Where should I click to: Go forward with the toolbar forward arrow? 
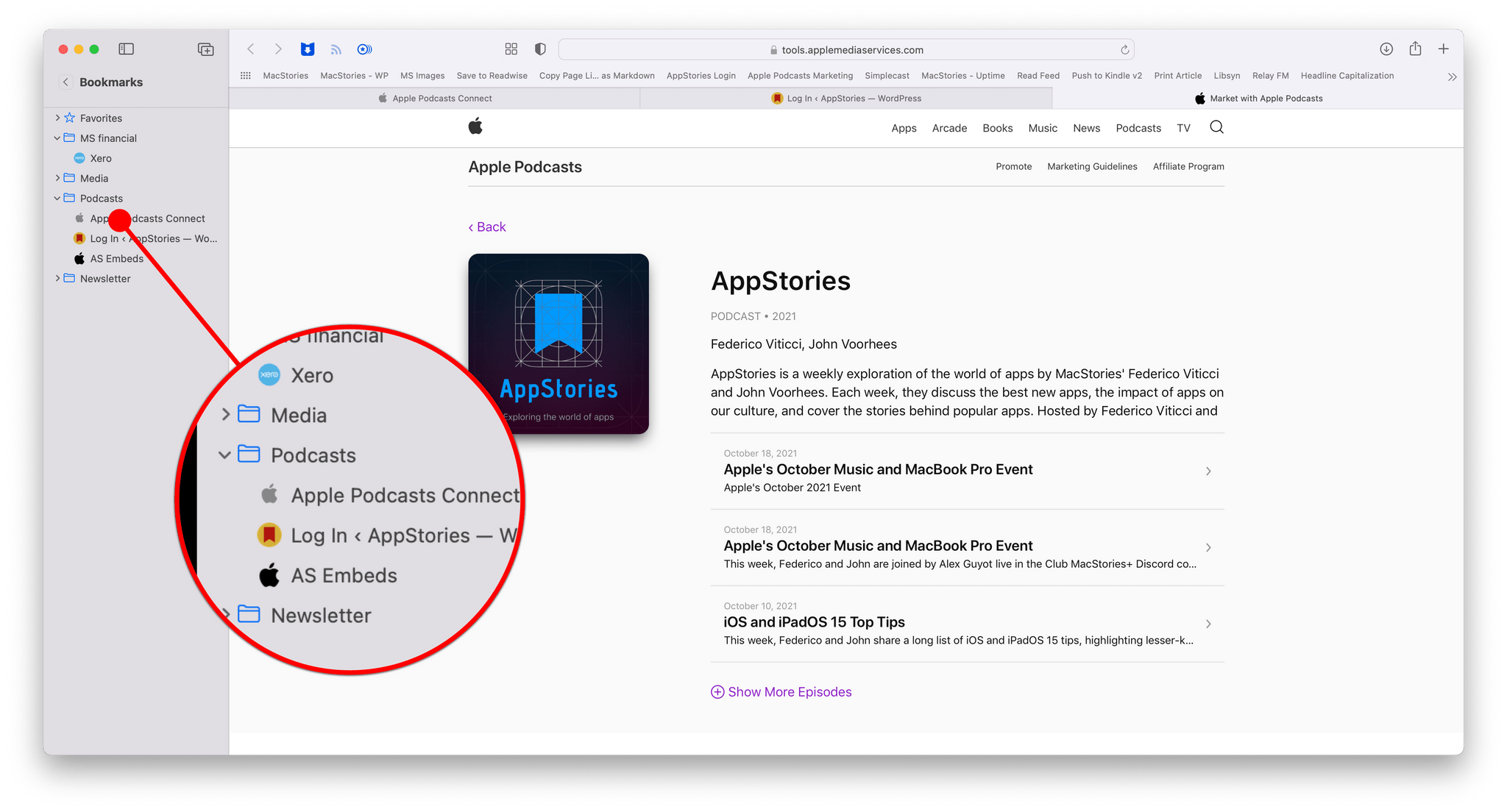coord(278,49)
